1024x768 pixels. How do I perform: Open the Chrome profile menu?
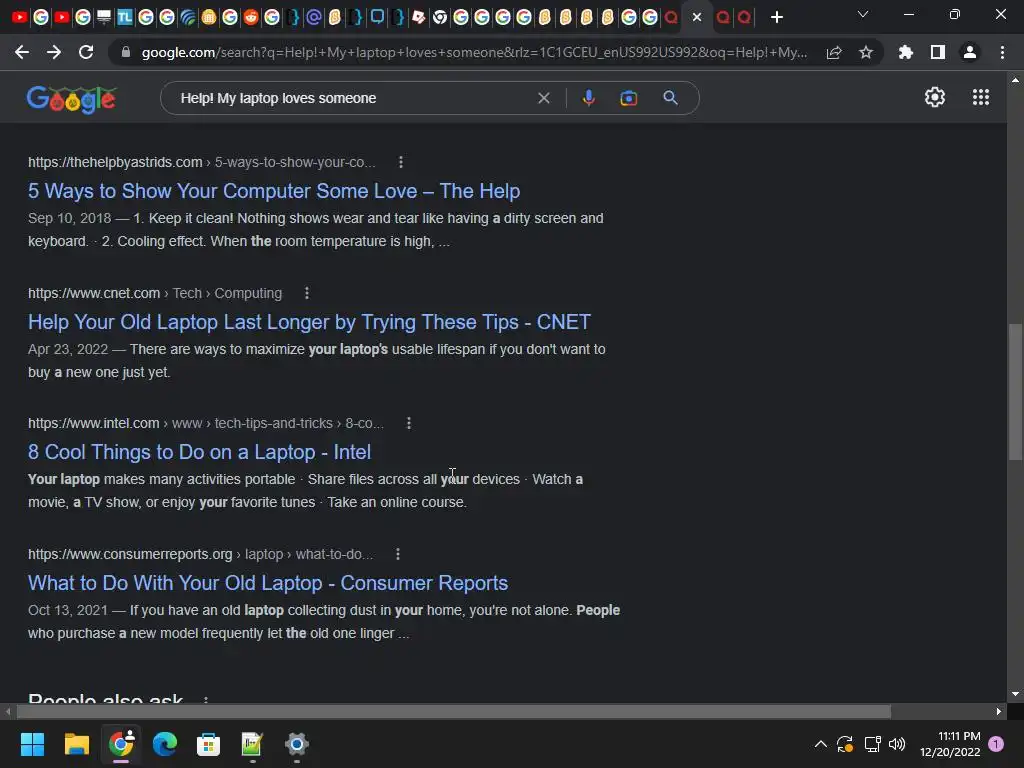point(970,52)
